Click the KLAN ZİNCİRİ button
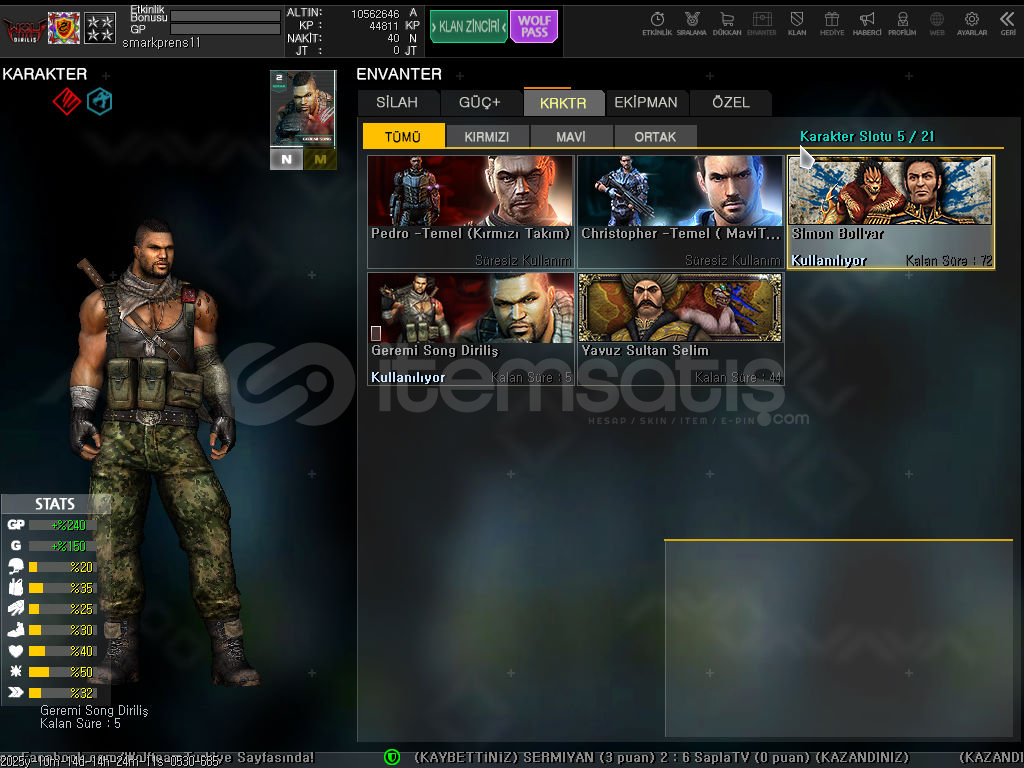The width and height of the screenshot is (1024, 768). [x=468, y=27]
